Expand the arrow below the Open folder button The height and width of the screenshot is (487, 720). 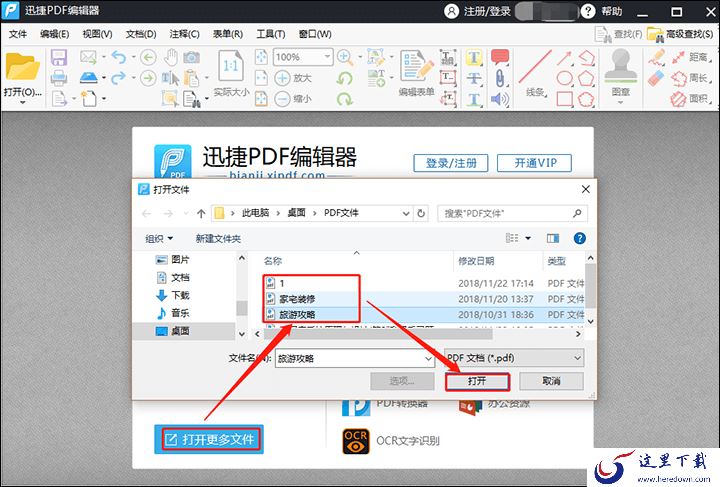[22, 103]
